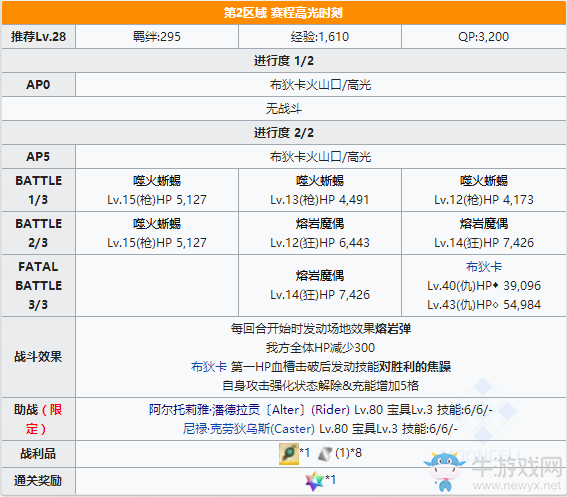Select the 羁绊:295 cell

coord(157,37)
